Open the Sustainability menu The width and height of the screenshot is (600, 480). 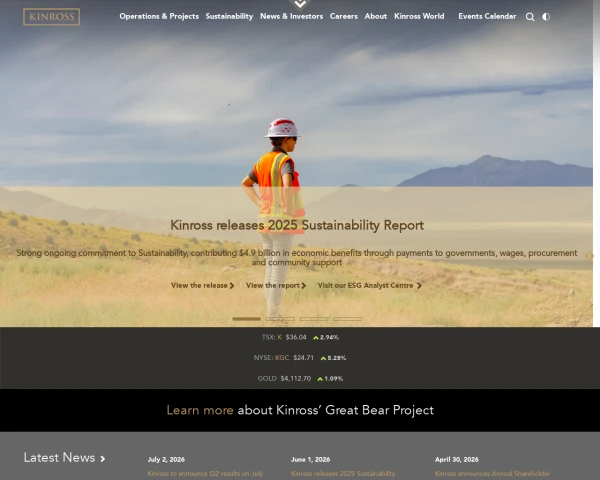(x=229, y=16)
